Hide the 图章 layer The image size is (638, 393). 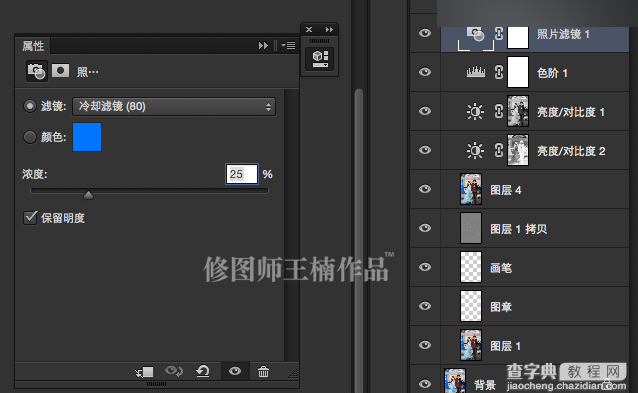tap(425, 306)
